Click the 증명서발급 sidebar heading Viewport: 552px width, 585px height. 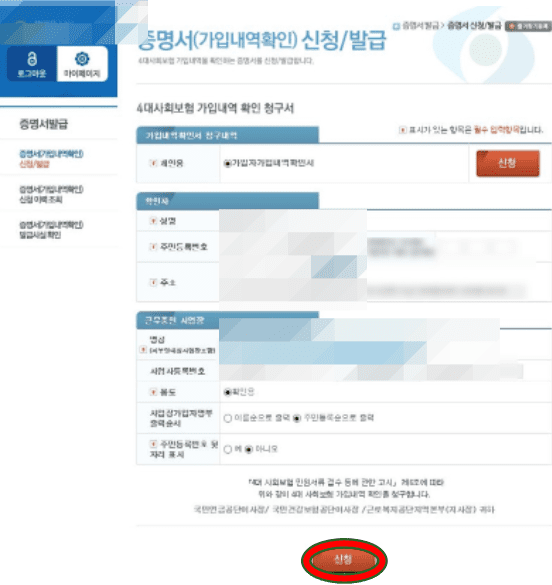[x=44, y=123]
